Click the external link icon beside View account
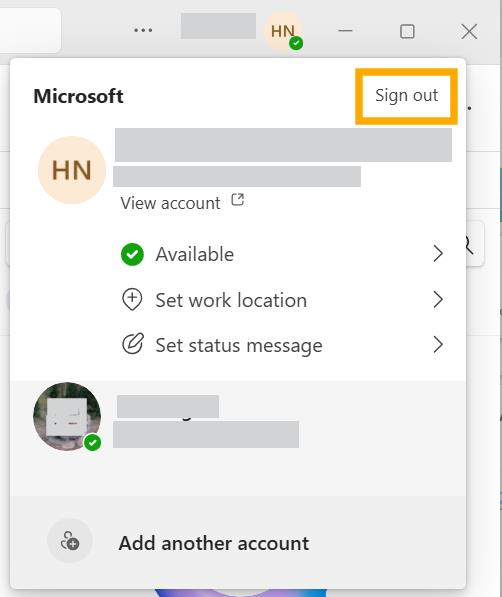502x597 pixels. [x=238, y=200]
